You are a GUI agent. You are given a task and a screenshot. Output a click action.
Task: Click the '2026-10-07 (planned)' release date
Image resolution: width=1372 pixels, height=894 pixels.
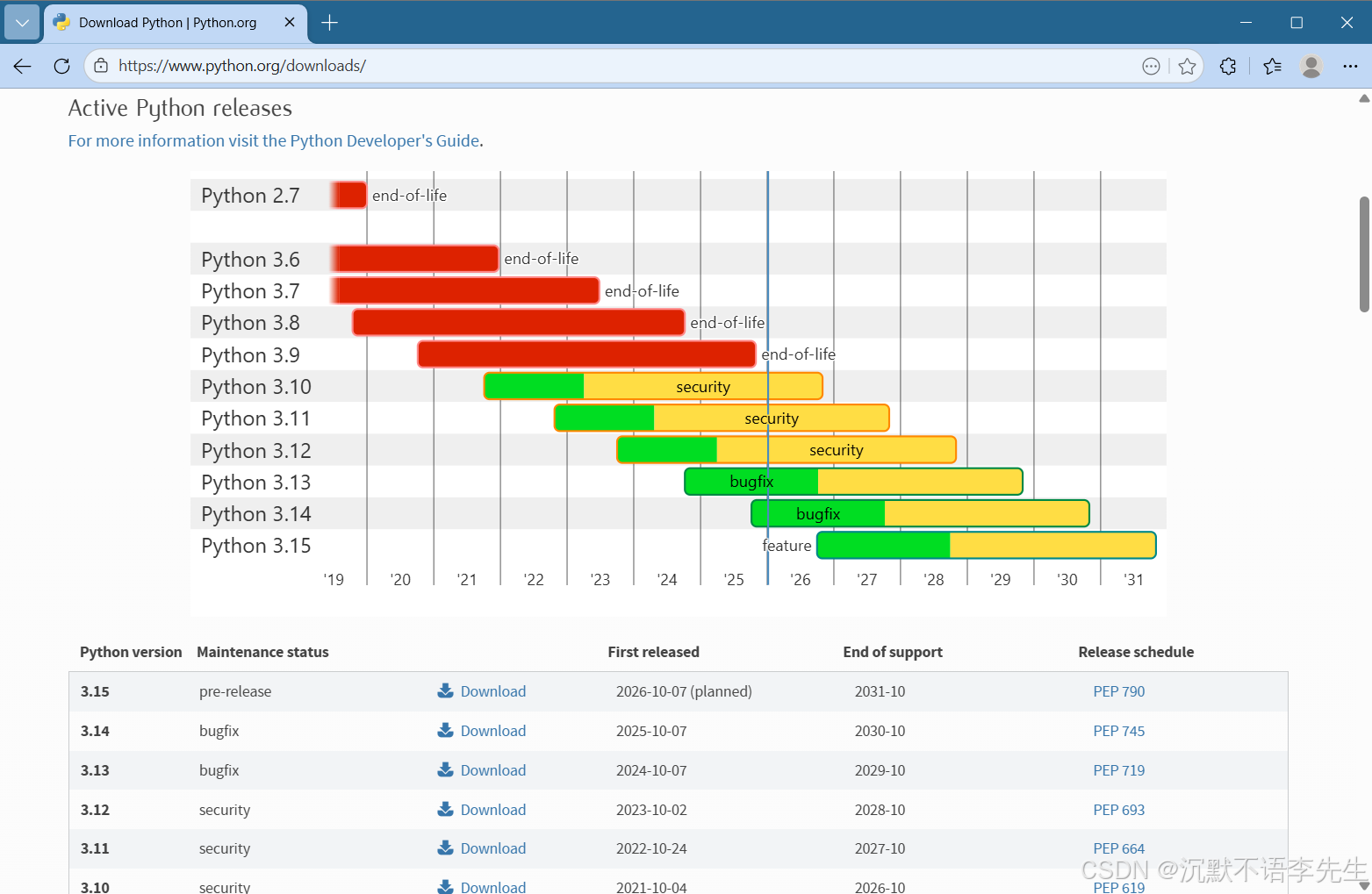pyautogui.click(x=684, y=691)
